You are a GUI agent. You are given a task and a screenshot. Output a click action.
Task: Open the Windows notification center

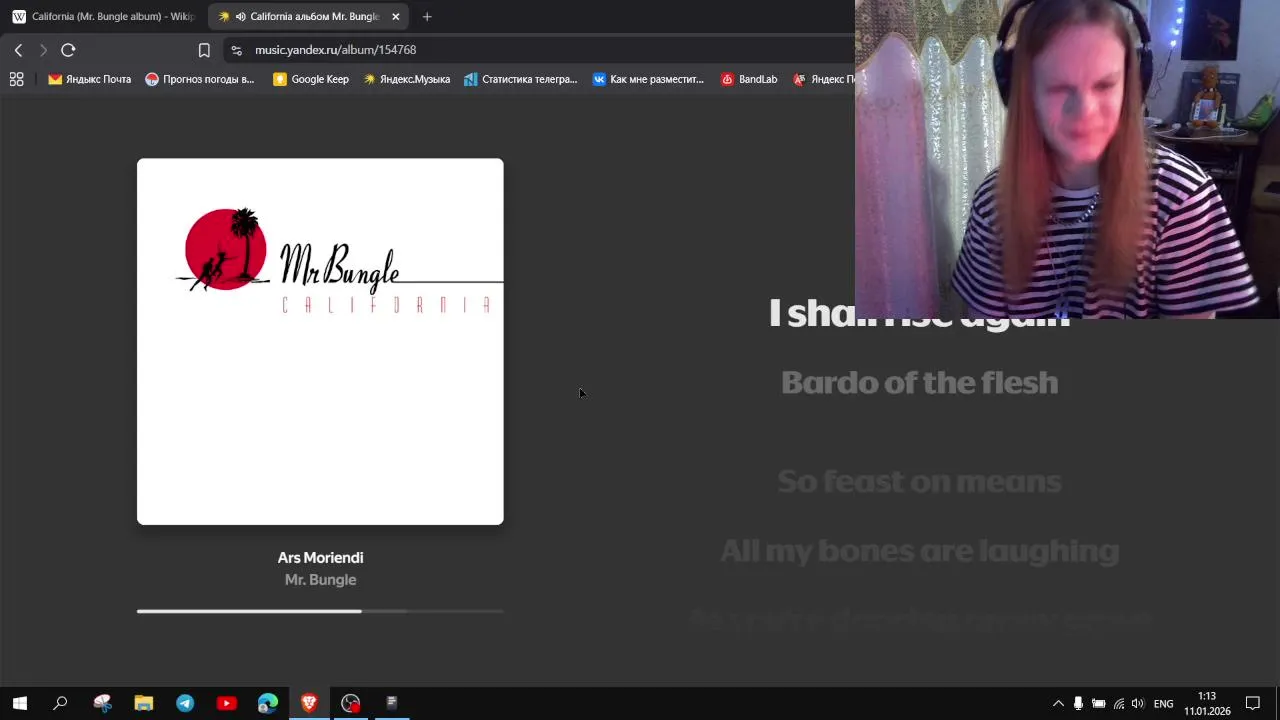pos(1253,703)
